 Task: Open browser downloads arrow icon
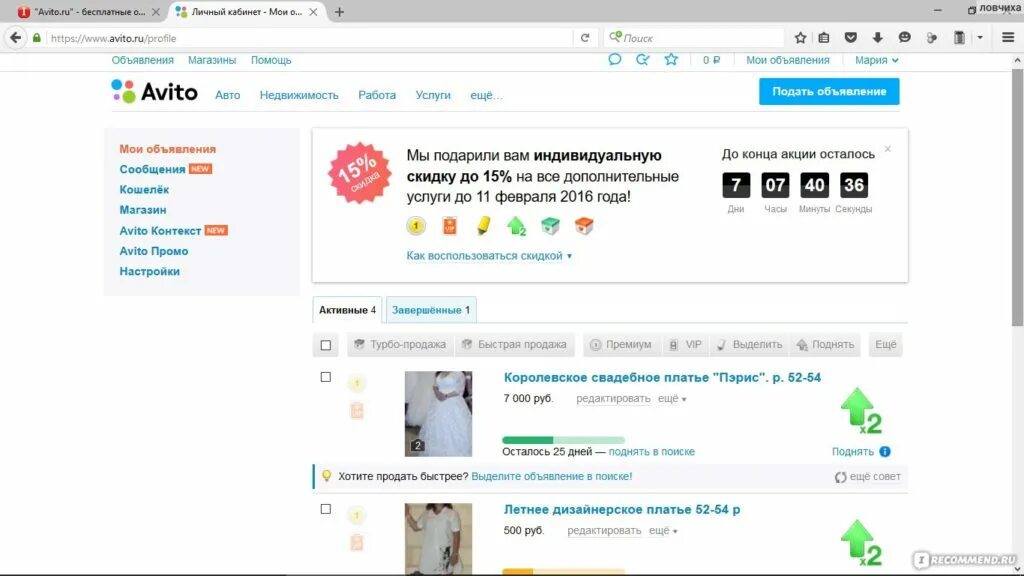[x=878, y=38]
